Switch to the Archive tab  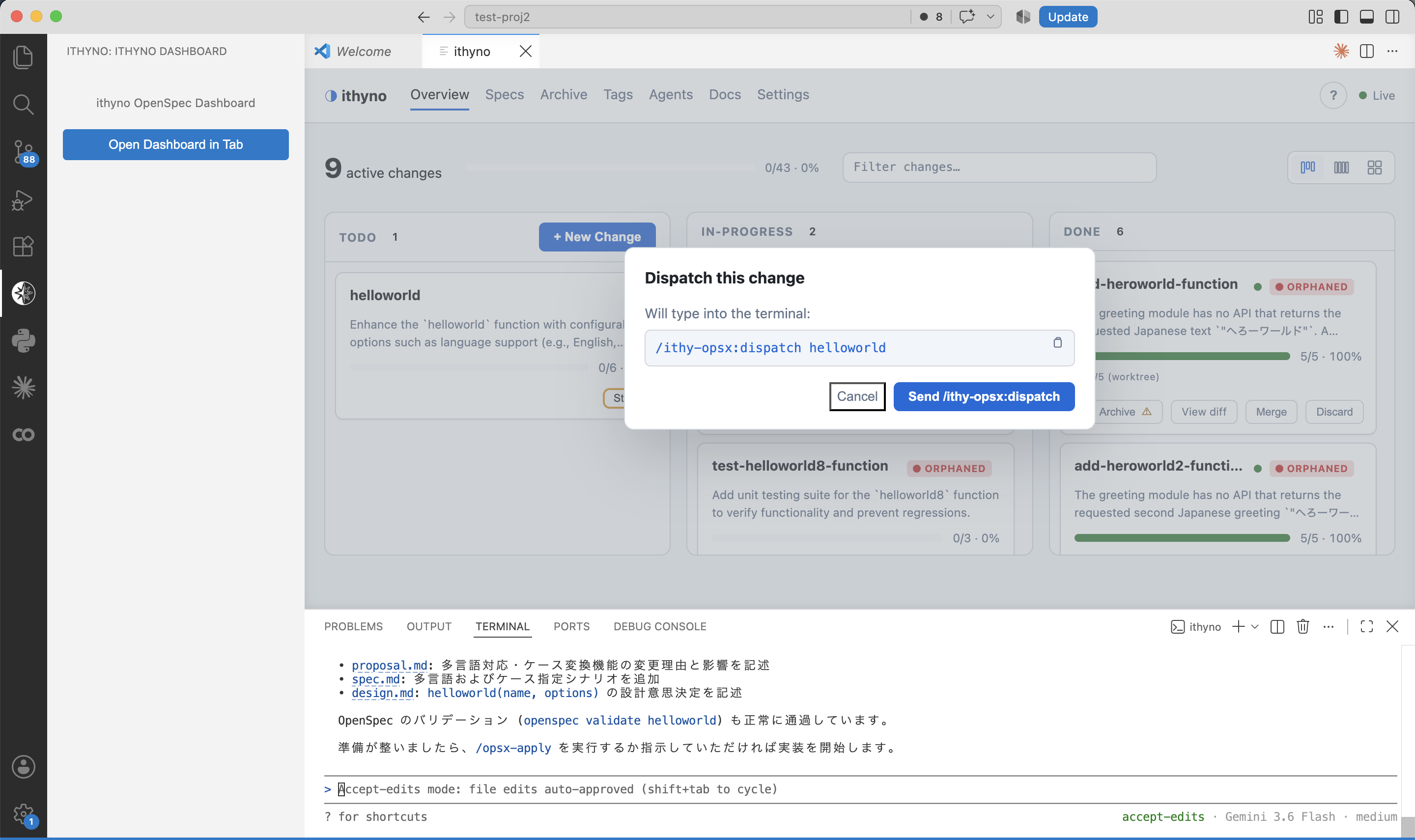click(564, 94)
